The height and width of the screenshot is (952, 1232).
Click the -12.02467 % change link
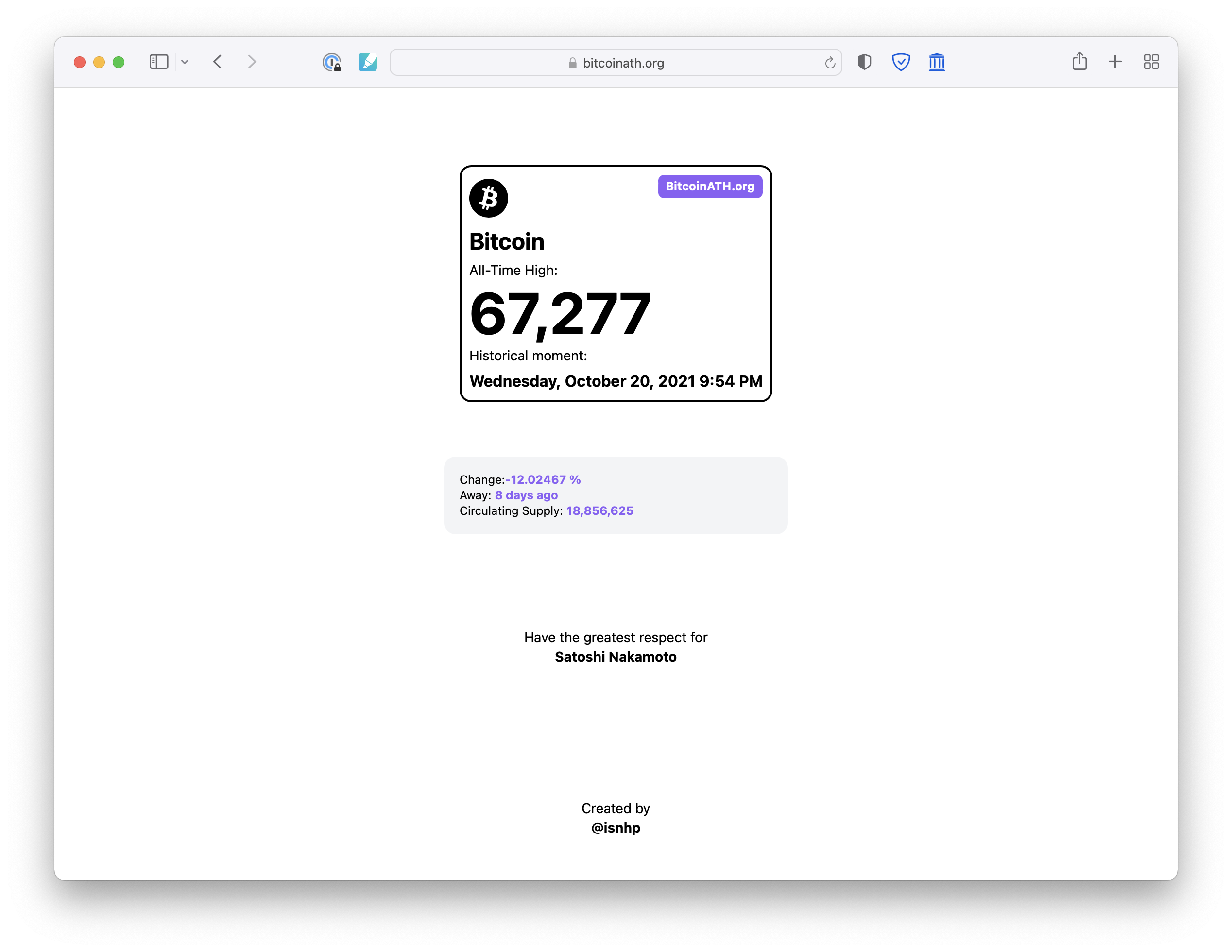(x=543, y=479)
